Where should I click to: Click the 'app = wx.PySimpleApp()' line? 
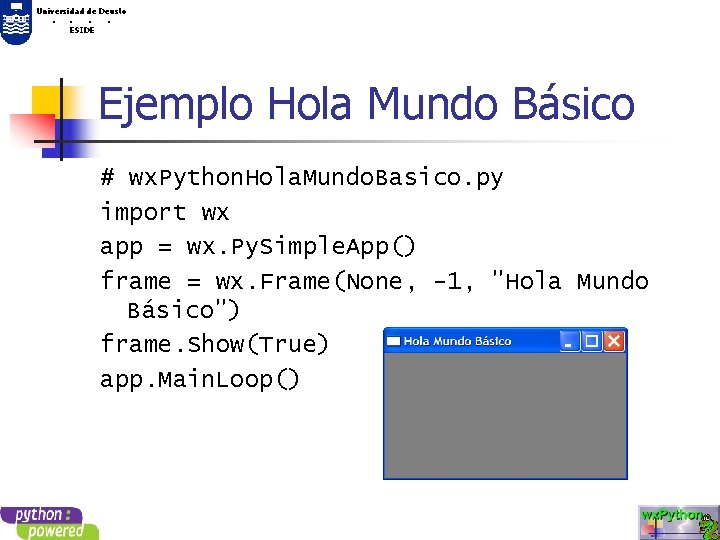pos(258,247)
